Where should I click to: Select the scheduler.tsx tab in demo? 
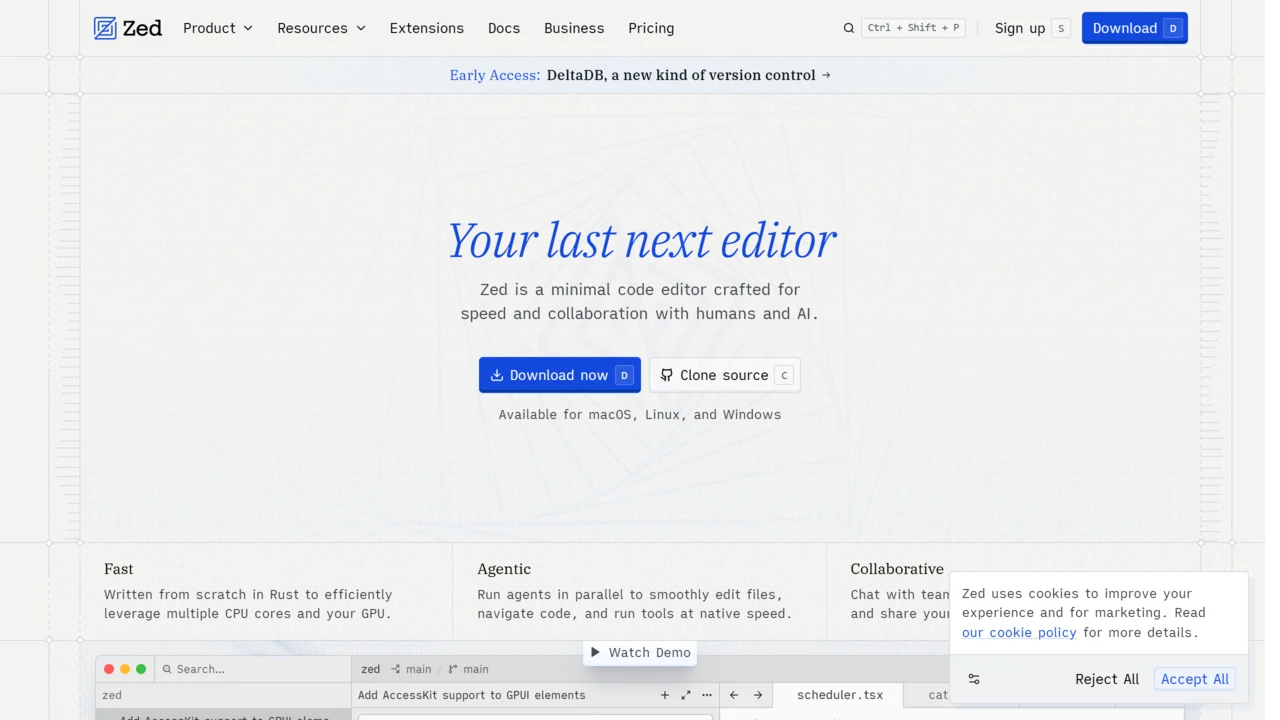[840, 695]
